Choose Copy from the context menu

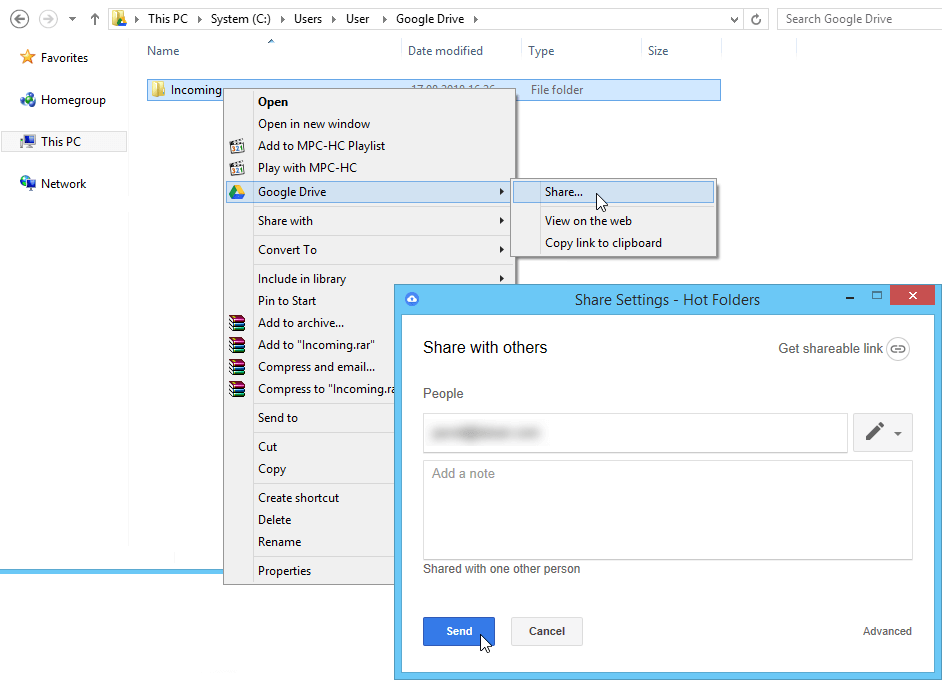coord(272,469)
